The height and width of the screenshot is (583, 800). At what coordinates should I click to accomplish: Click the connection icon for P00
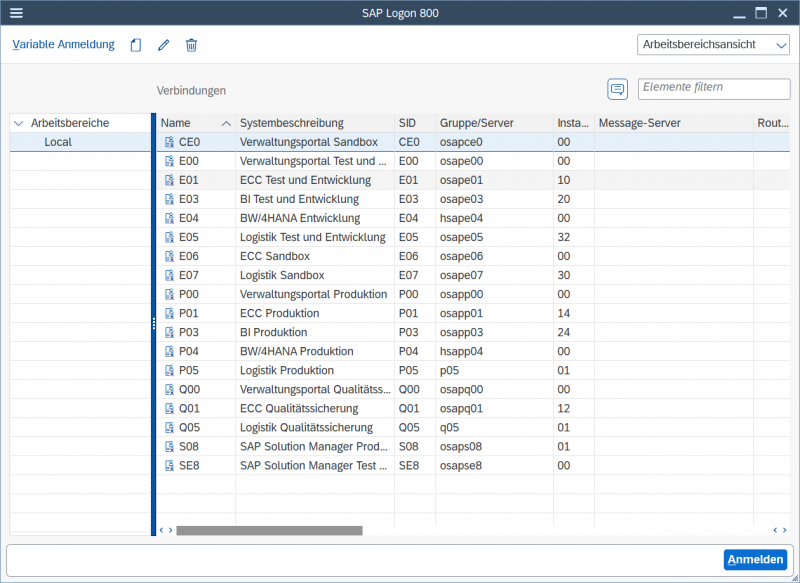coord(169,294)
